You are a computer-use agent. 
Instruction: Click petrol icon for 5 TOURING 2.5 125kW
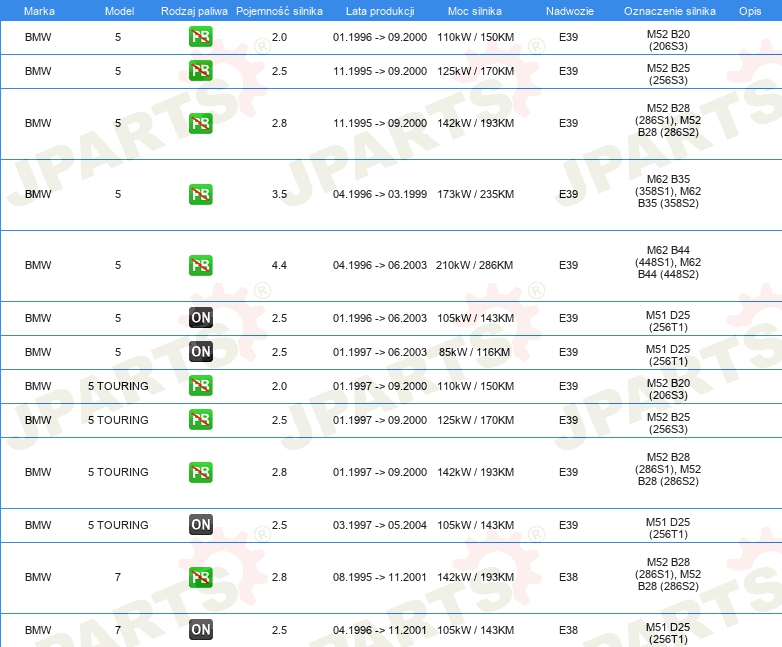200,420
